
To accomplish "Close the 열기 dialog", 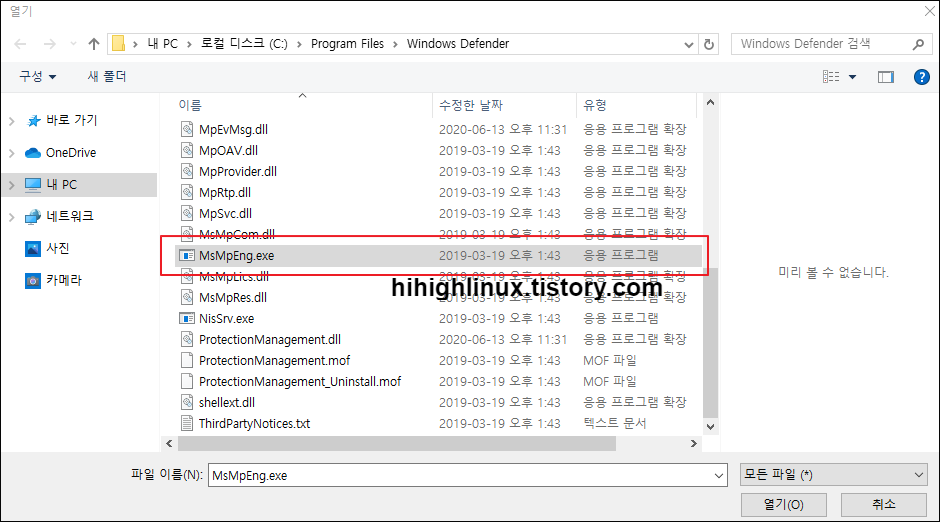I will coord(929,11).
